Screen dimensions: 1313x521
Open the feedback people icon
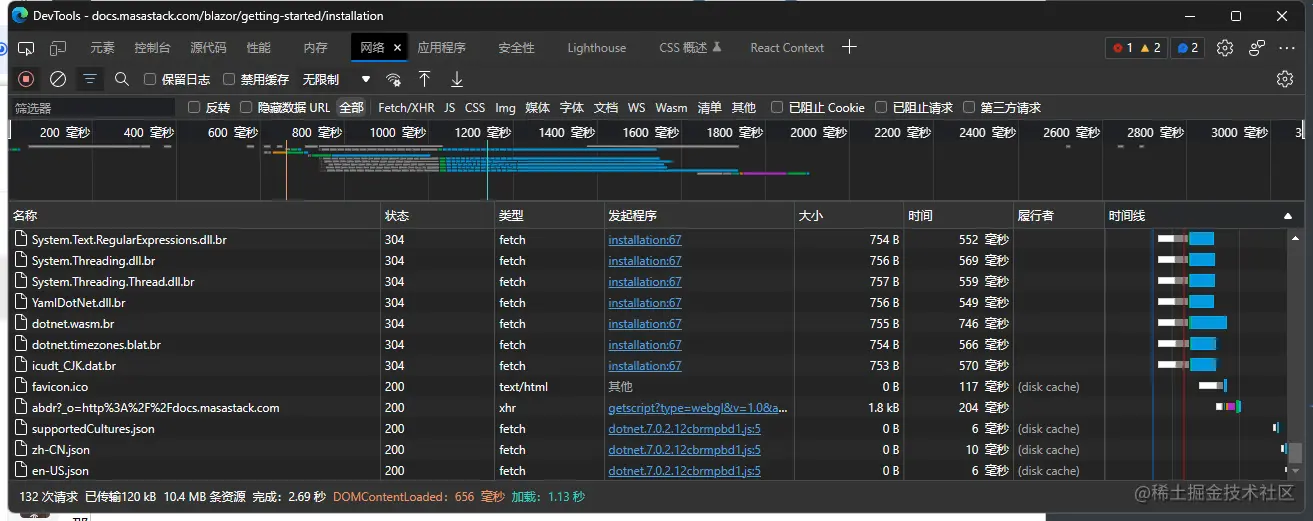[1257, 48]
